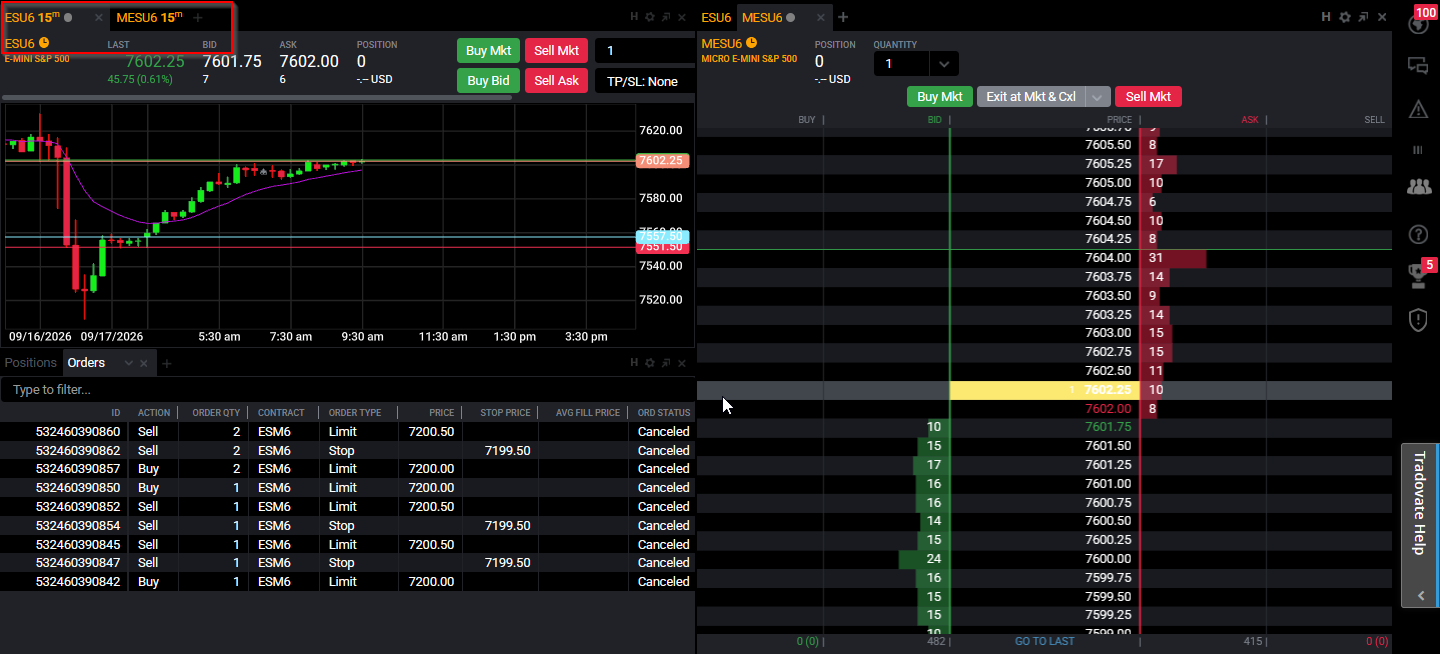Open the chat messages sidebar icon
Screen dimensions: 1440x654
(x=1417, y=66)
